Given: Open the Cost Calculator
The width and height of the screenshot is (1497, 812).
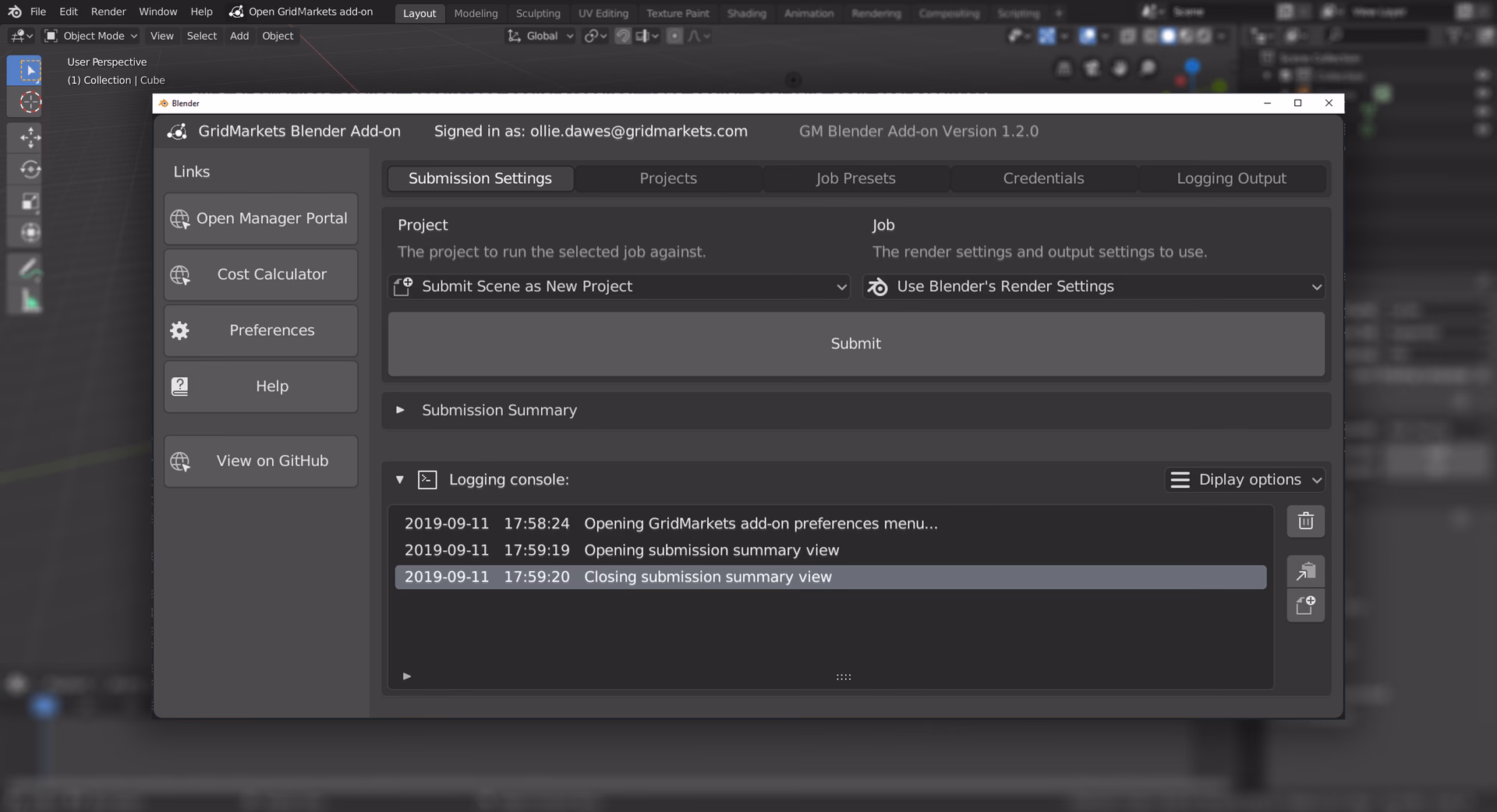Looking at the screenshot, I should (x=261, y=275).
